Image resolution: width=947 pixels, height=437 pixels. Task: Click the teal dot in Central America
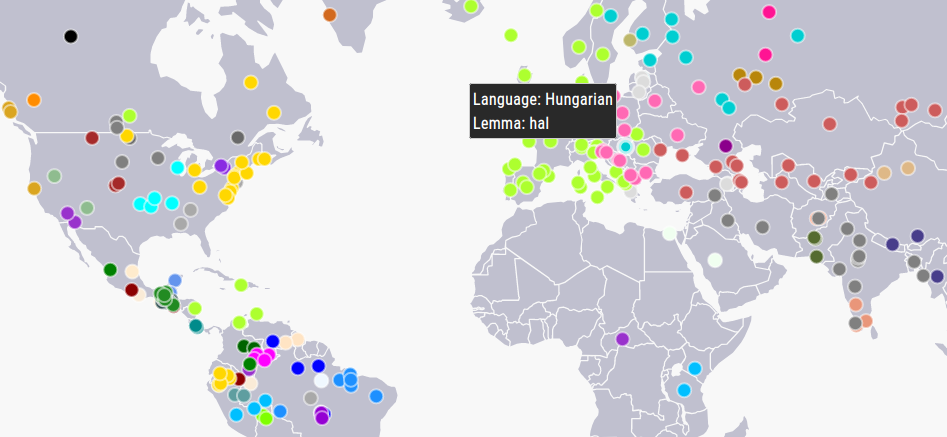coord(196,326)
